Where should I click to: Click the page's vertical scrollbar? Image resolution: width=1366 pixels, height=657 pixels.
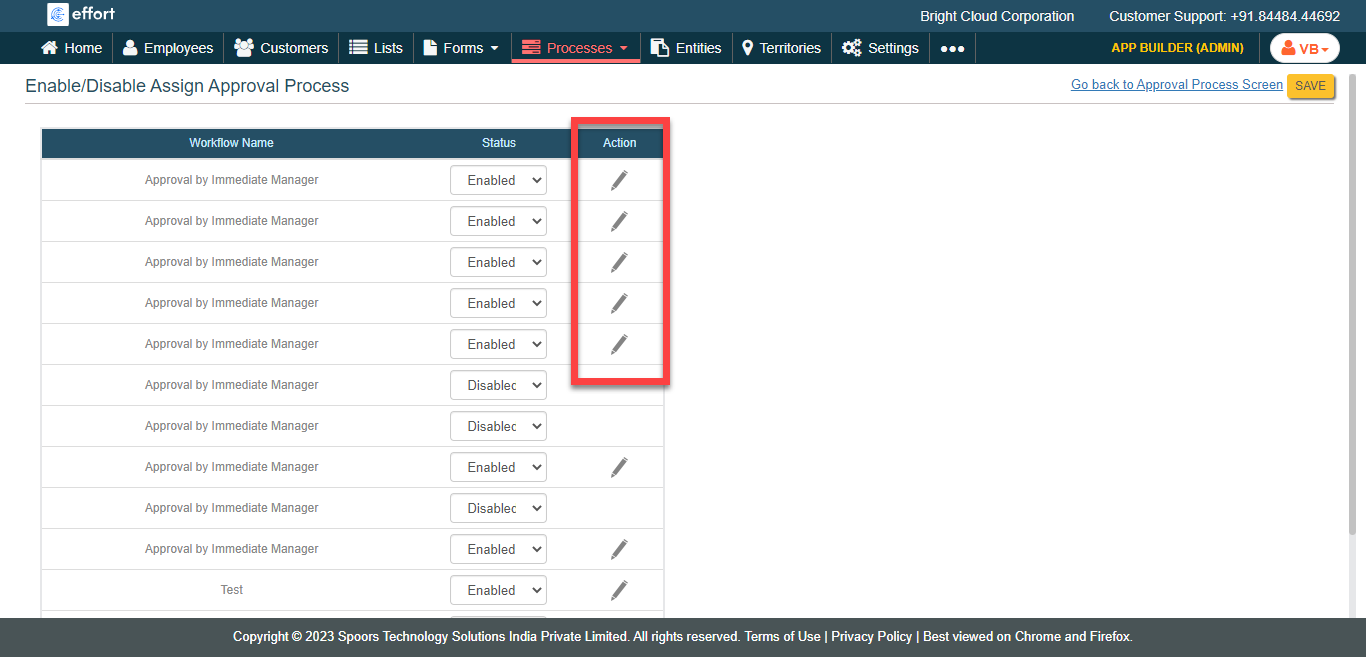coord(1353,300)
